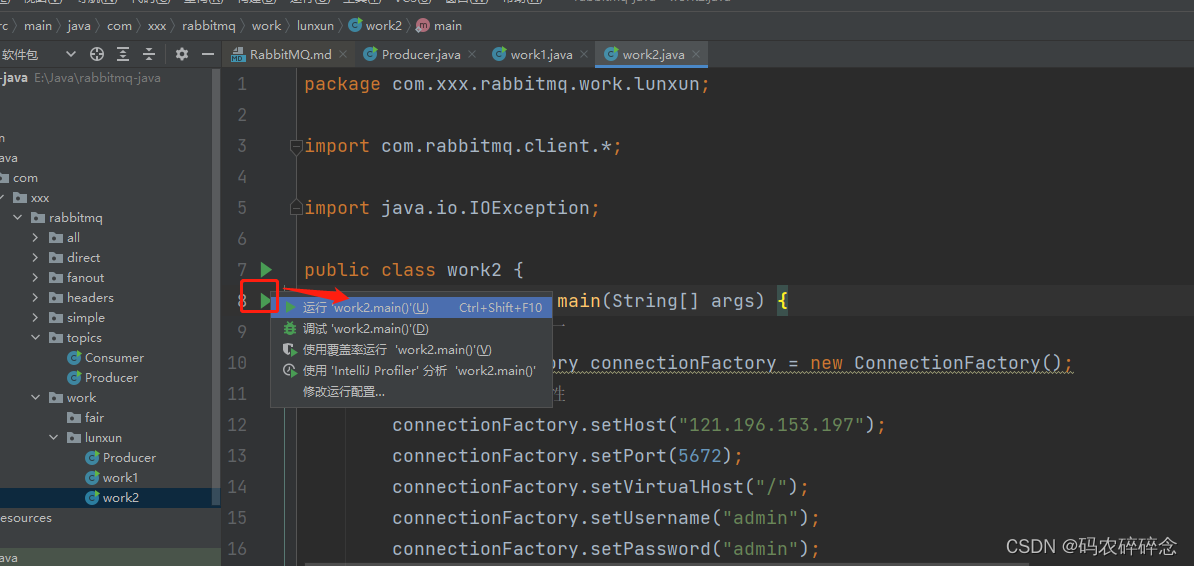Select IntelliJ Profiler 分析 menu entry
The height and width of the screenshot is (566, 1194).
point(412,371)
